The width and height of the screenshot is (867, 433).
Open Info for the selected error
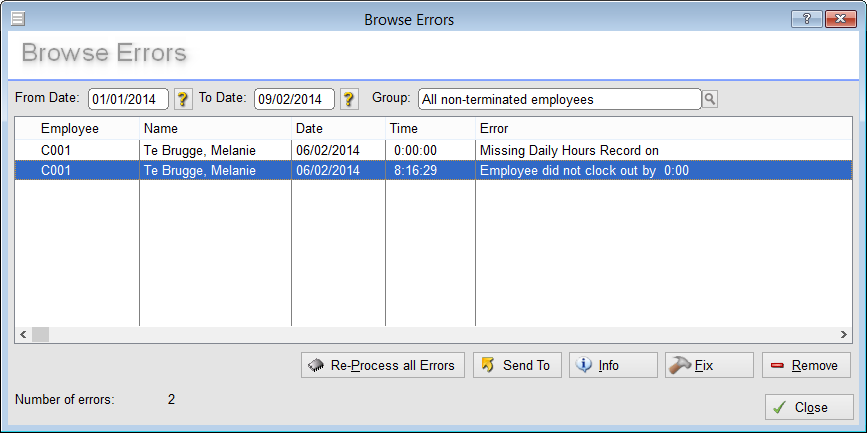pos(612,365)
